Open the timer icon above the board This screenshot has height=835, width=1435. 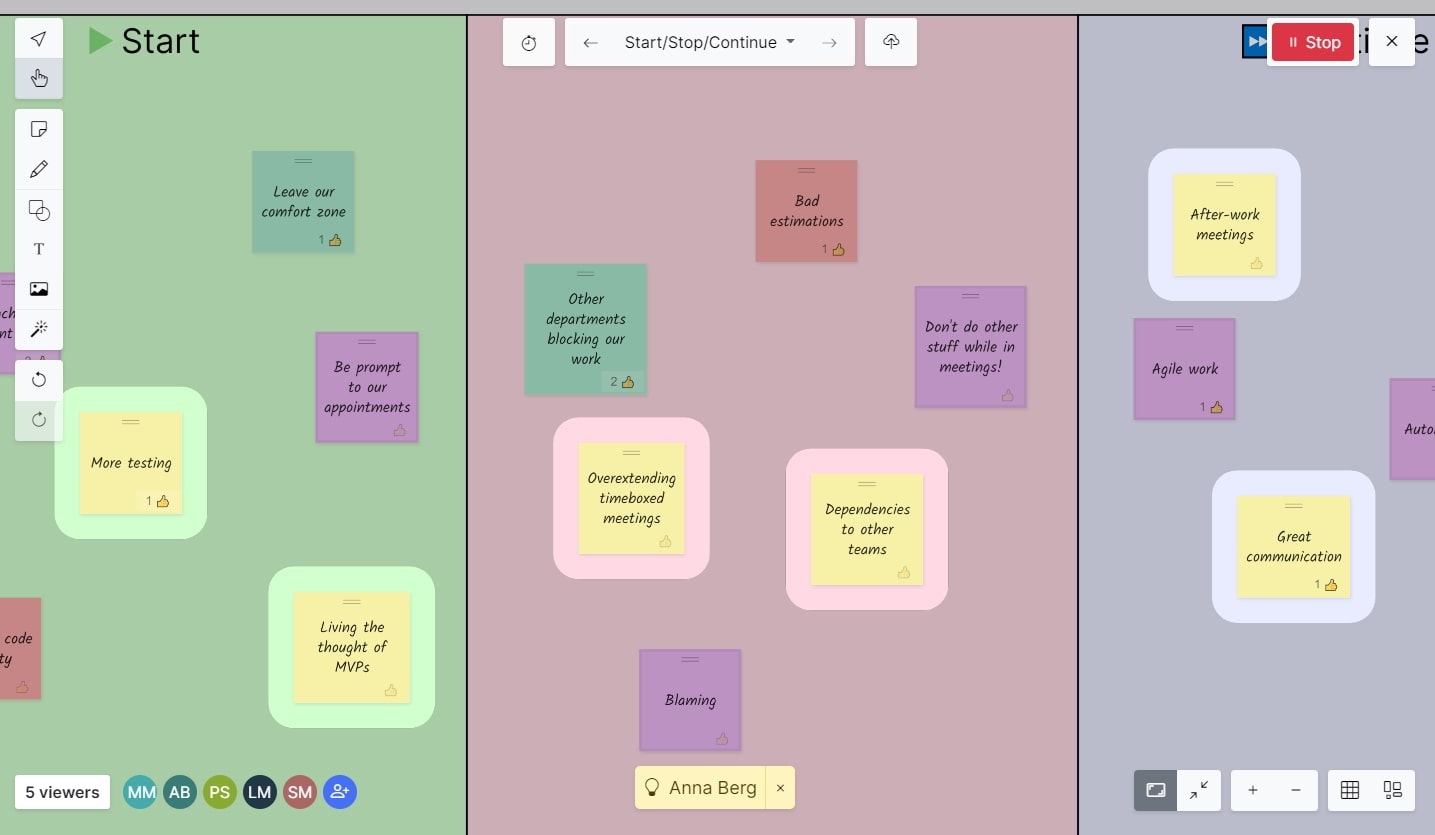coord(529,42)
